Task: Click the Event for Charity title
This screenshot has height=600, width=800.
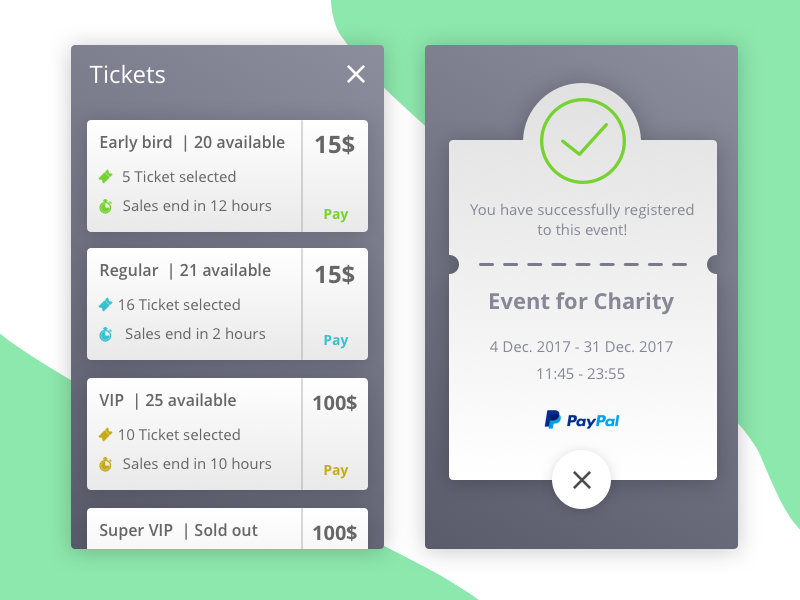Action: (x=581, y=302)
